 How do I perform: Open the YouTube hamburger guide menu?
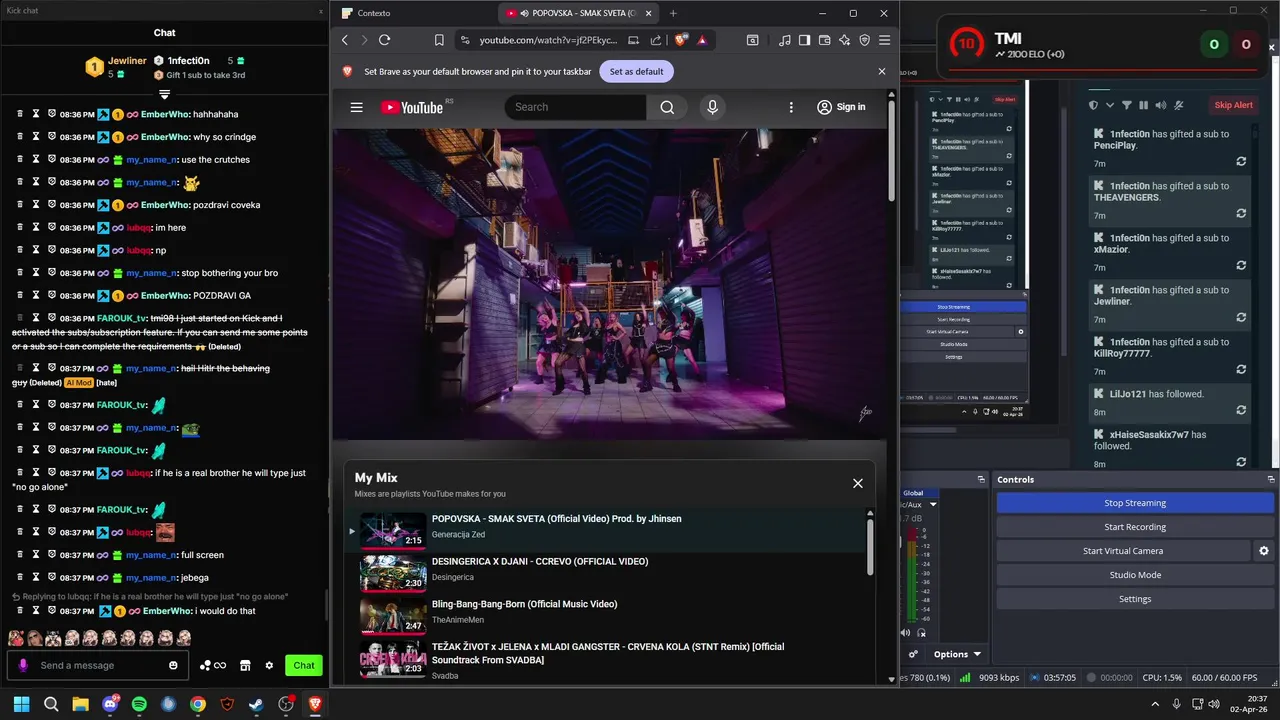tap(356, 107)
